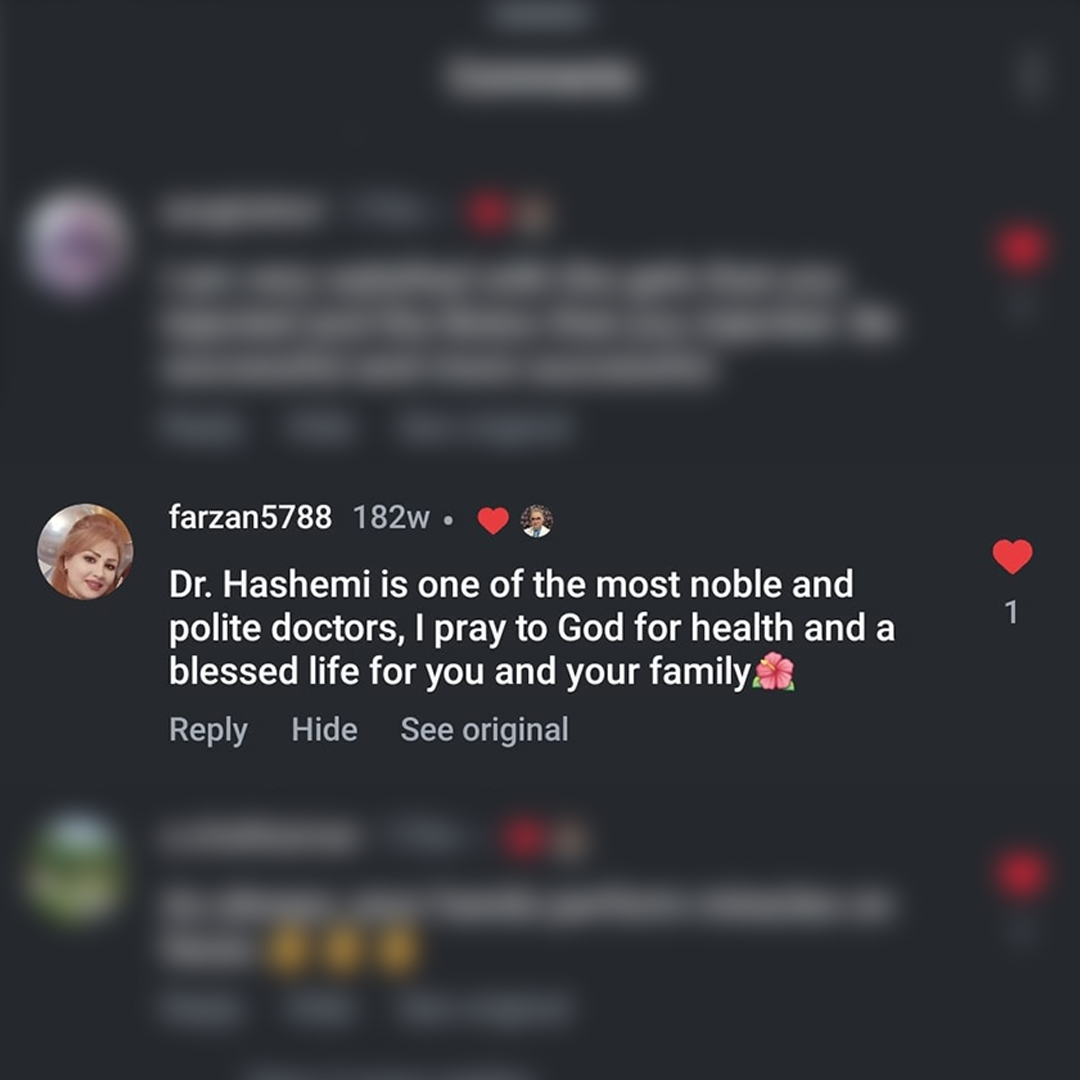Tap the sheet drag handle above Comments
This screenshot has width=1080, height=1080.
coord(541,15)
